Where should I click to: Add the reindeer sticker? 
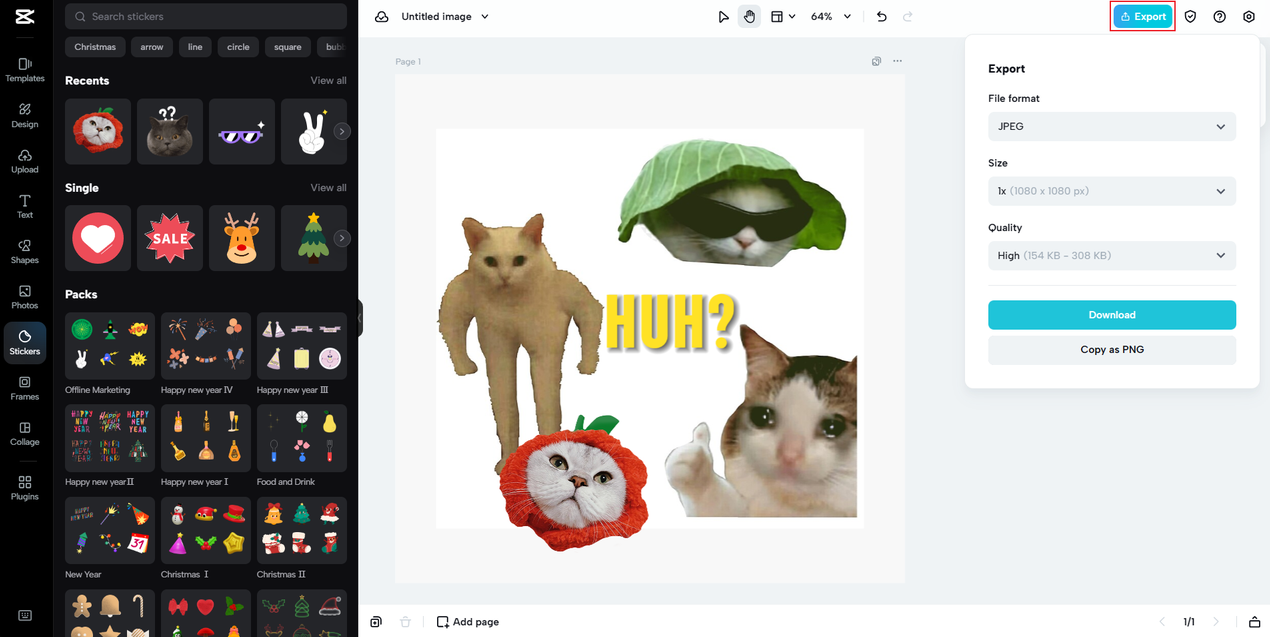pos(242,238)
